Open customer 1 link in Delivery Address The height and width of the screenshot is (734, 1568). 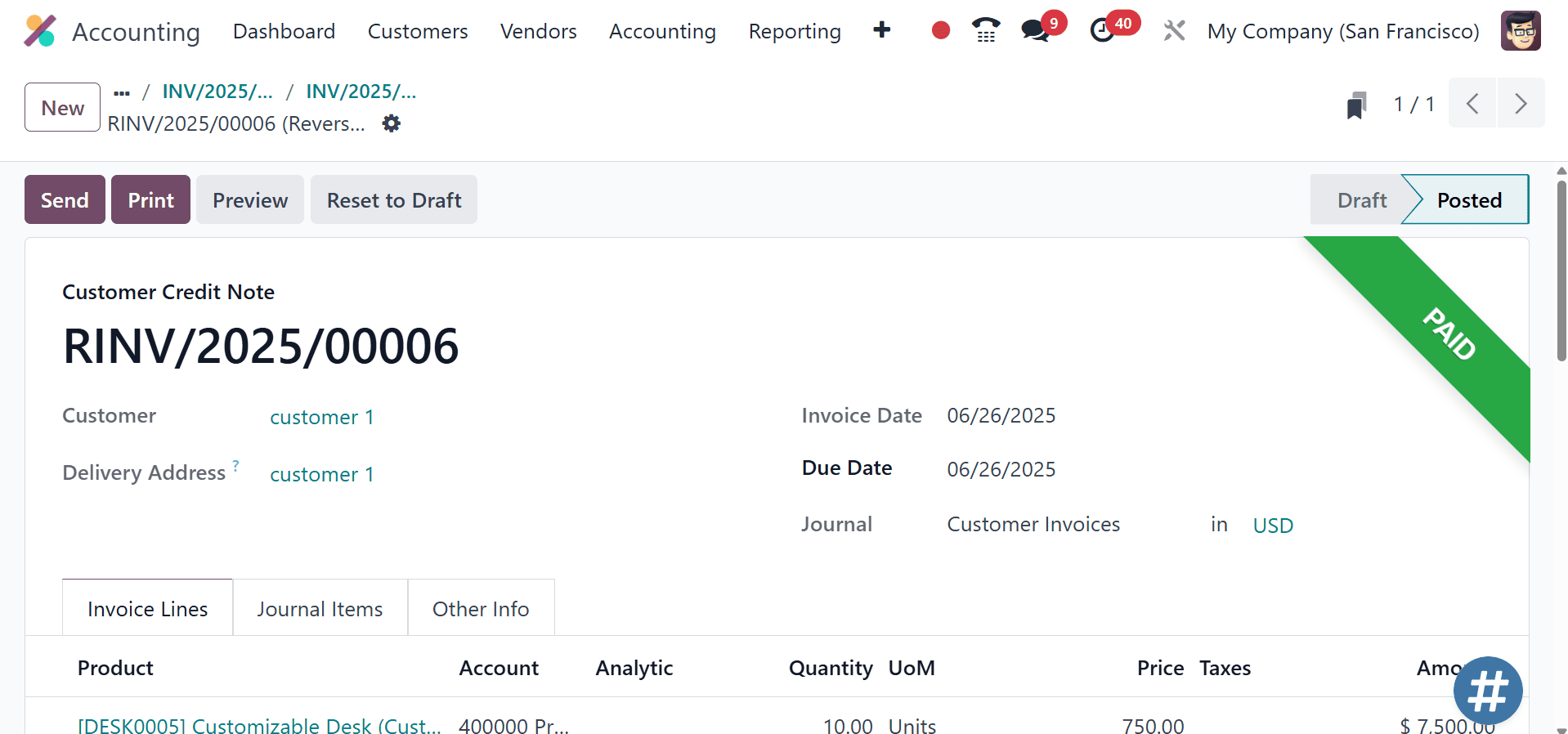coord(322,474)
